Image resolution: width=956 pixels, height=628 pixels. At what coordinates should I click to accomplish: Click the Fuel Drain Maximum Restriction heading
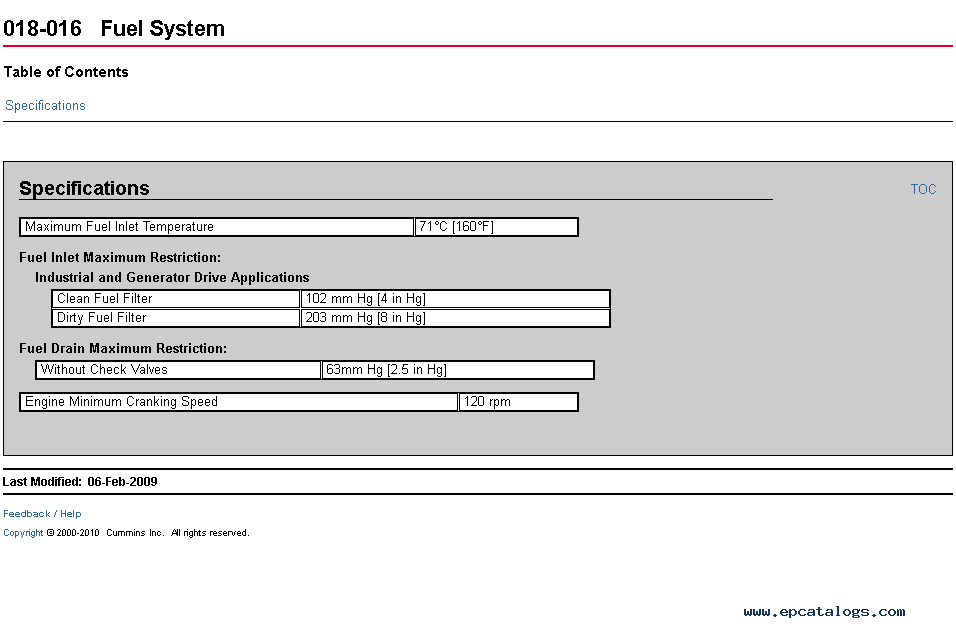click(123, 349)
